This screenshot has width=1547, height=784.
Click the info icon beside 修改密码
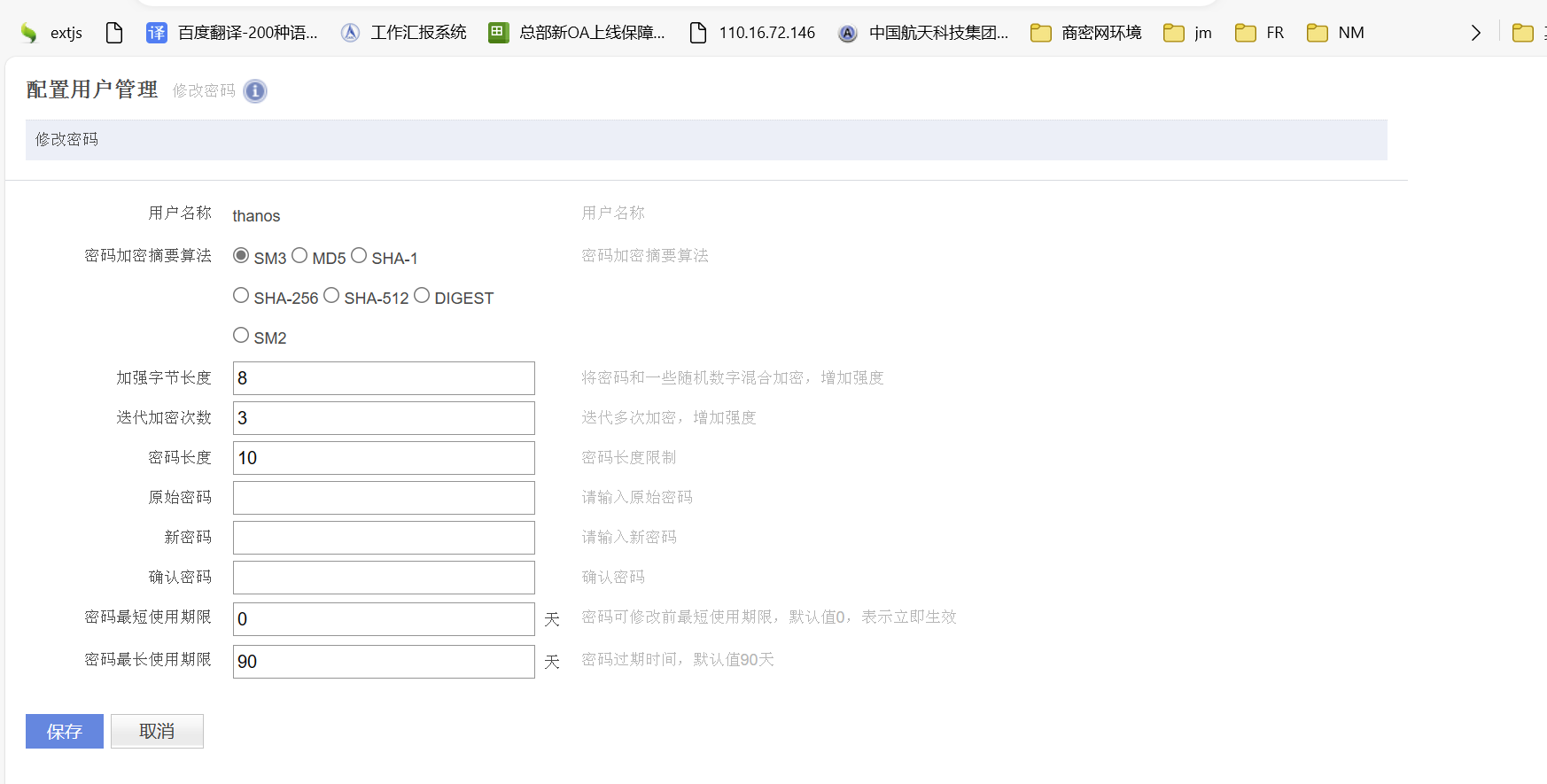tap(255, 91)
